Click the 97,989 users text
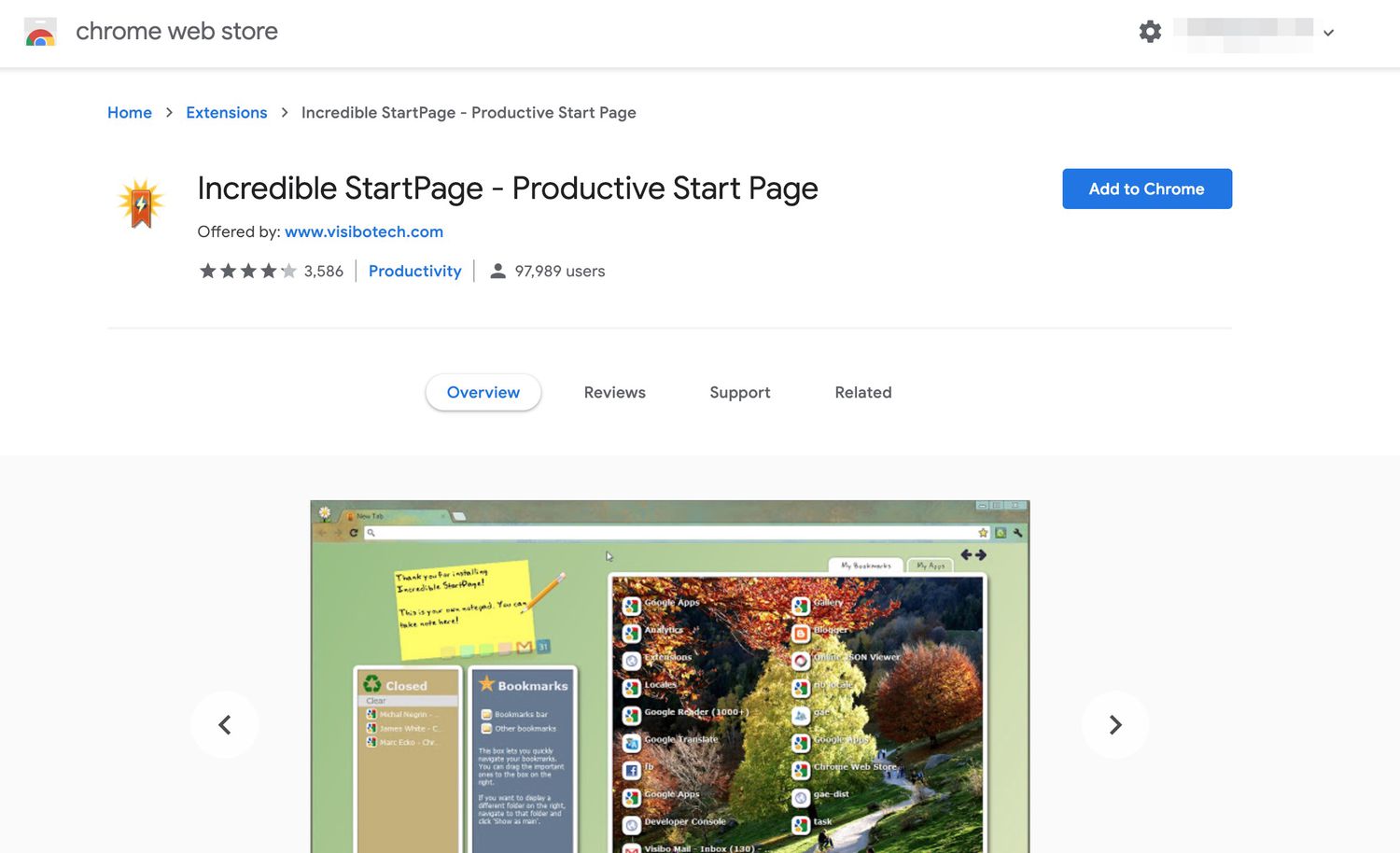This screenshot has width=1400, height=853. tap(560, 272)
